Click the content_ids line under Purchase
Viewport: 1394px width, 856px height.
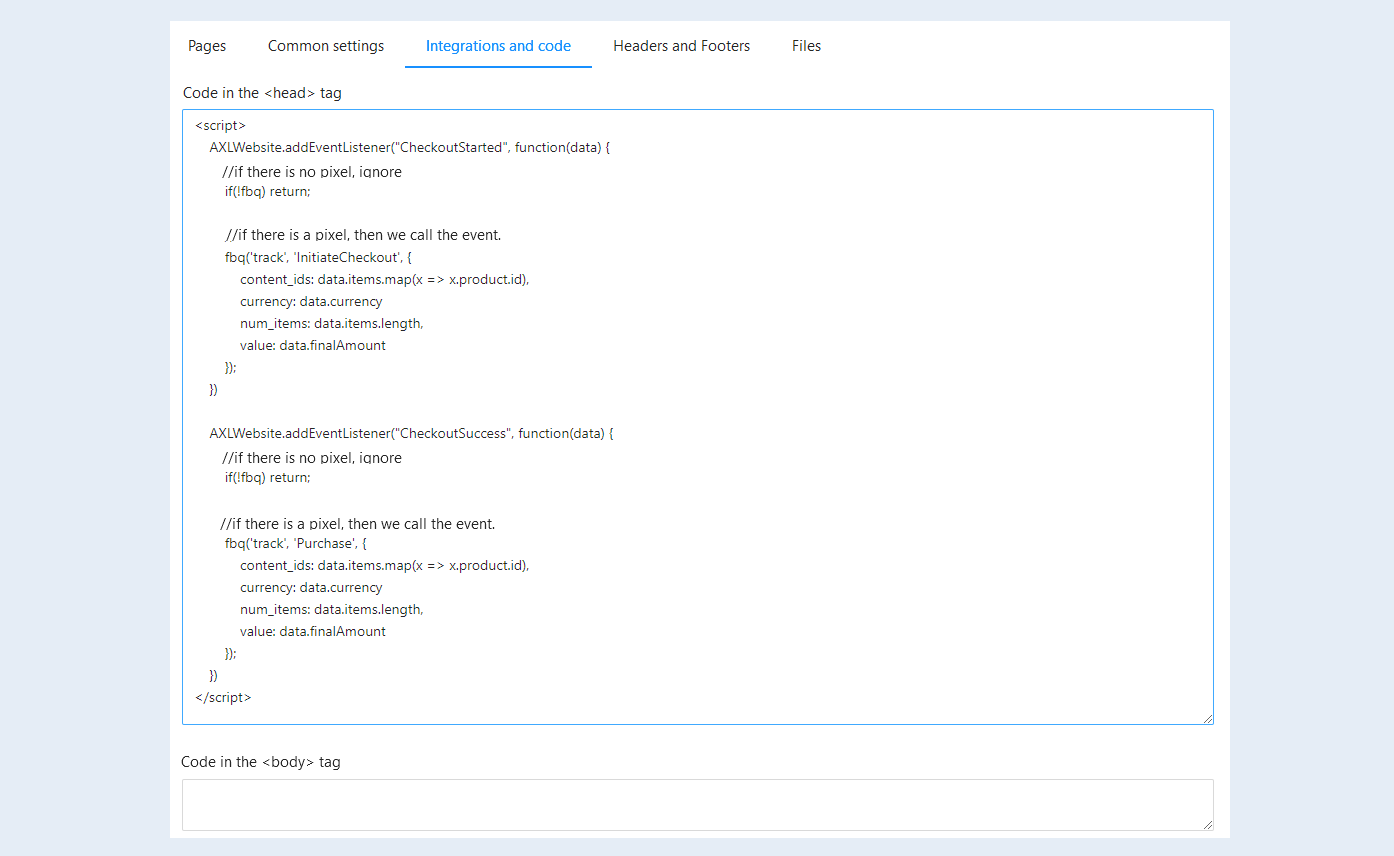coord(384,565)
